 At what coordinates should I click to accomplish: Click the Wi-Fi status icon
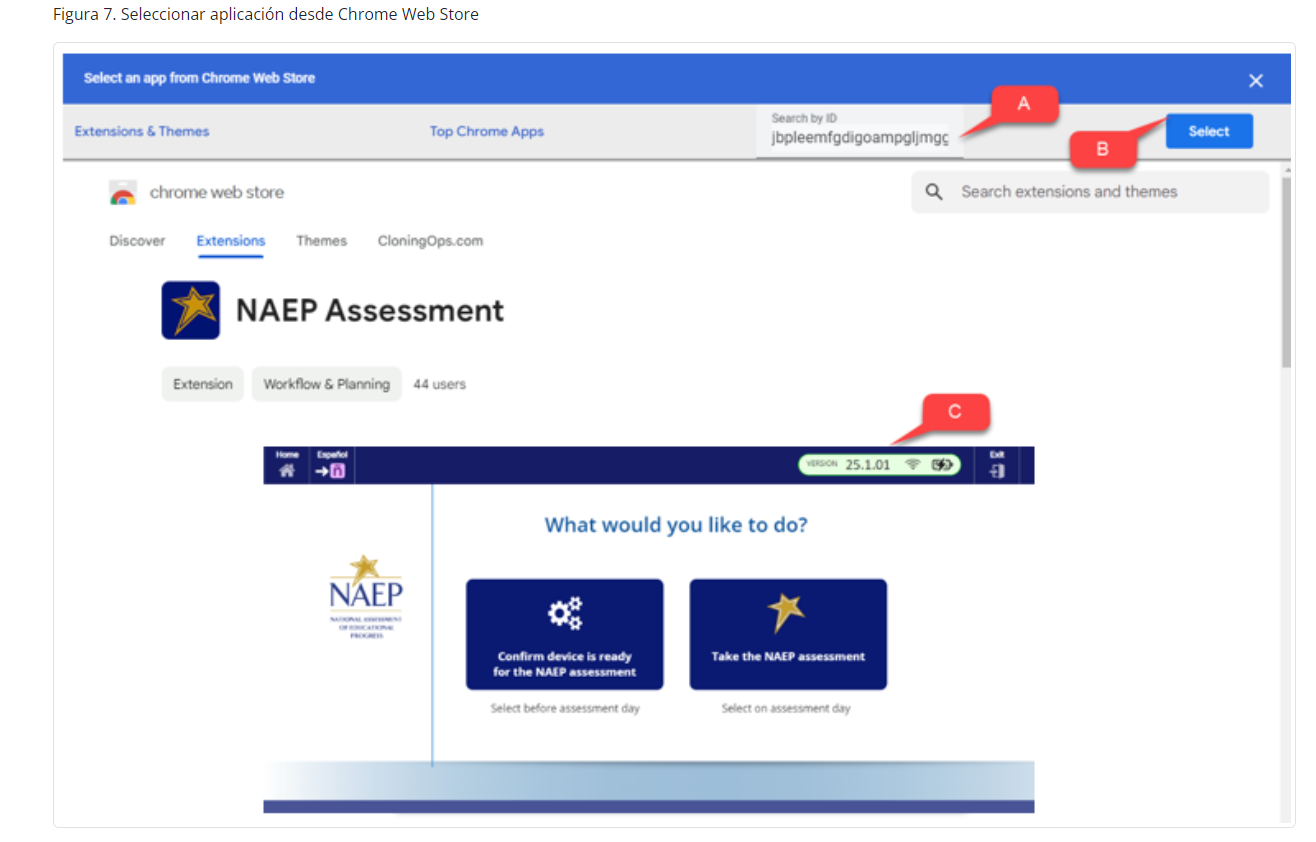[x=912, y=465]
